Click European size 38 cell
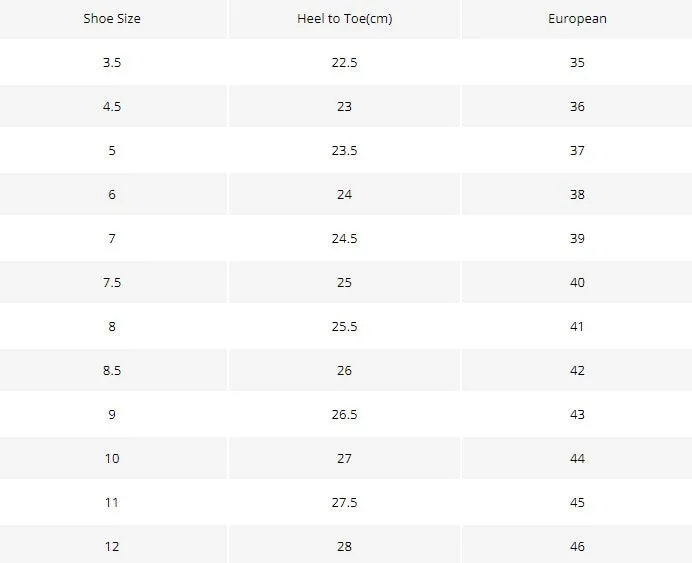This screenshot has width=692, height=563. (577, 194)
